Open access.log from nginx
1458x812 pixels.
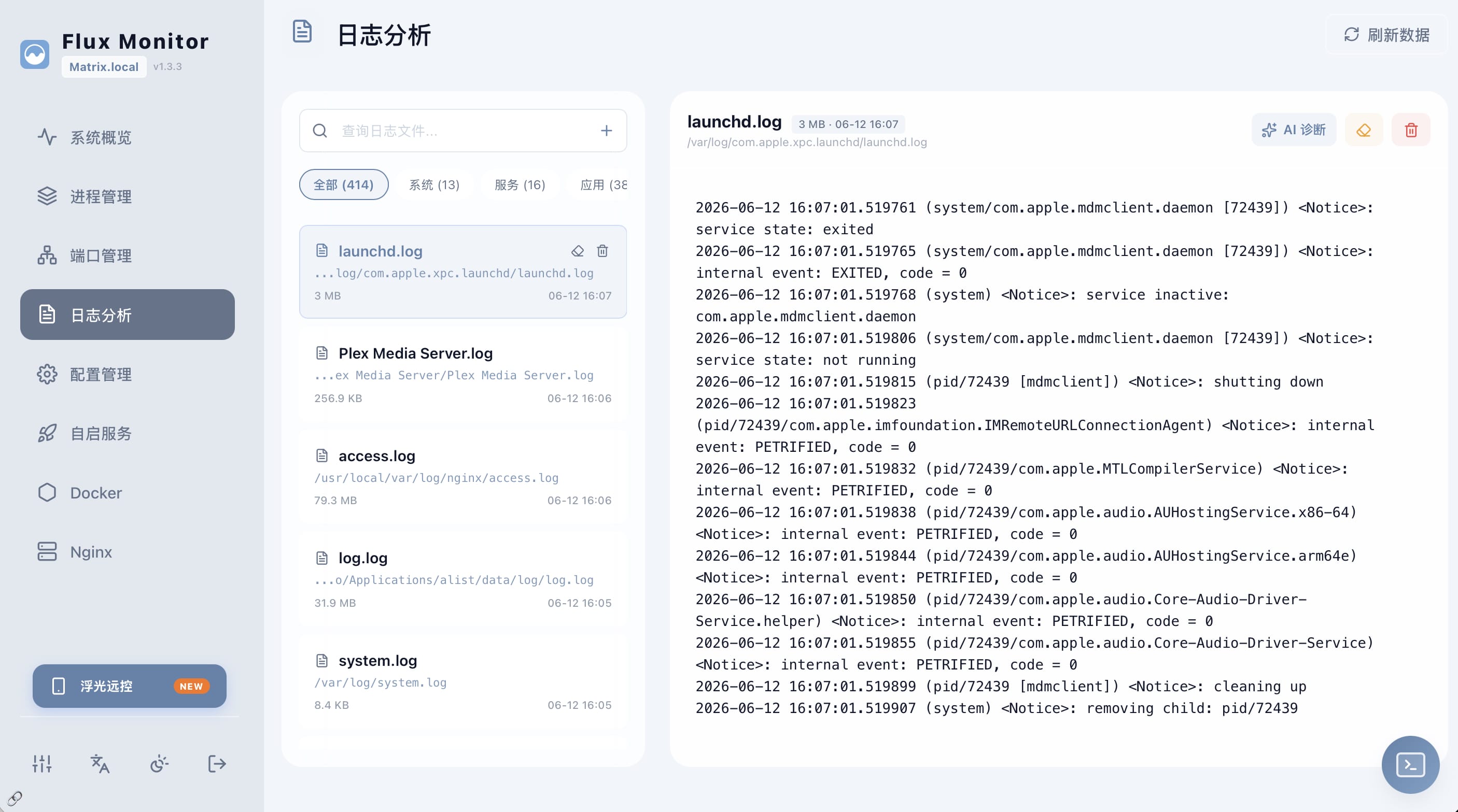[x=463, y=476]
